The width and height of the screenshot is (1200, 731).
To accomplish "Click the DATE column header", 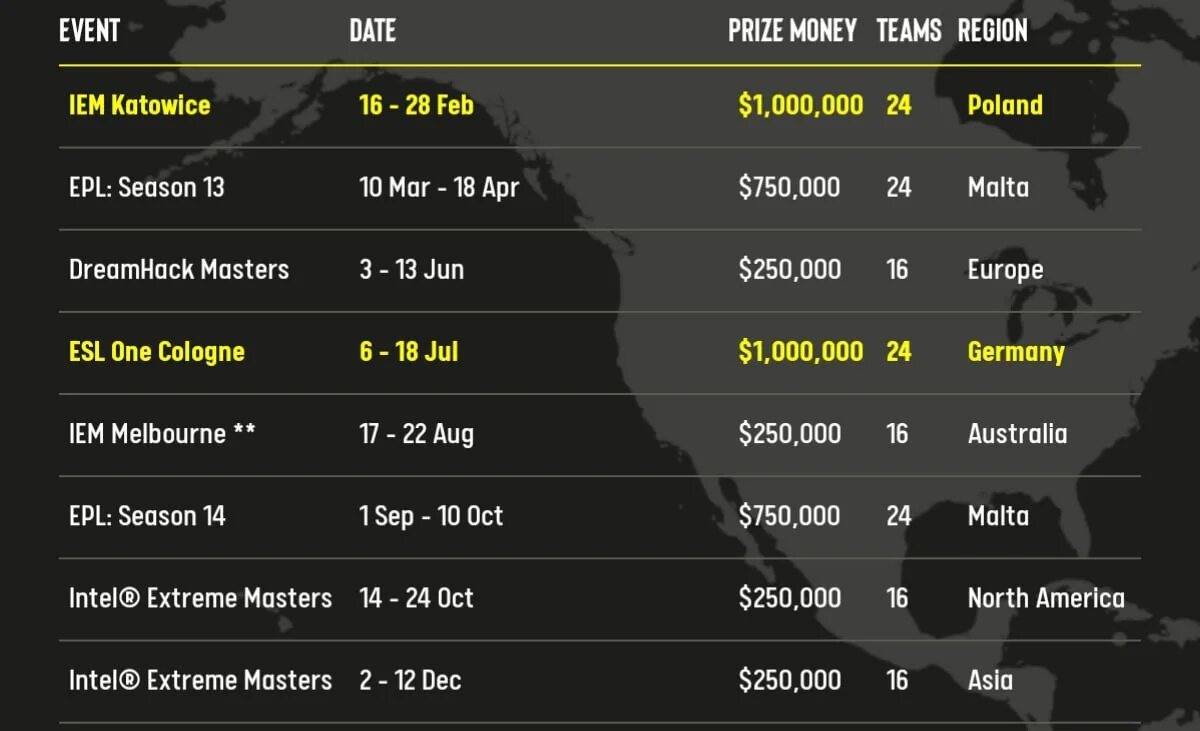I will point(372,30).
